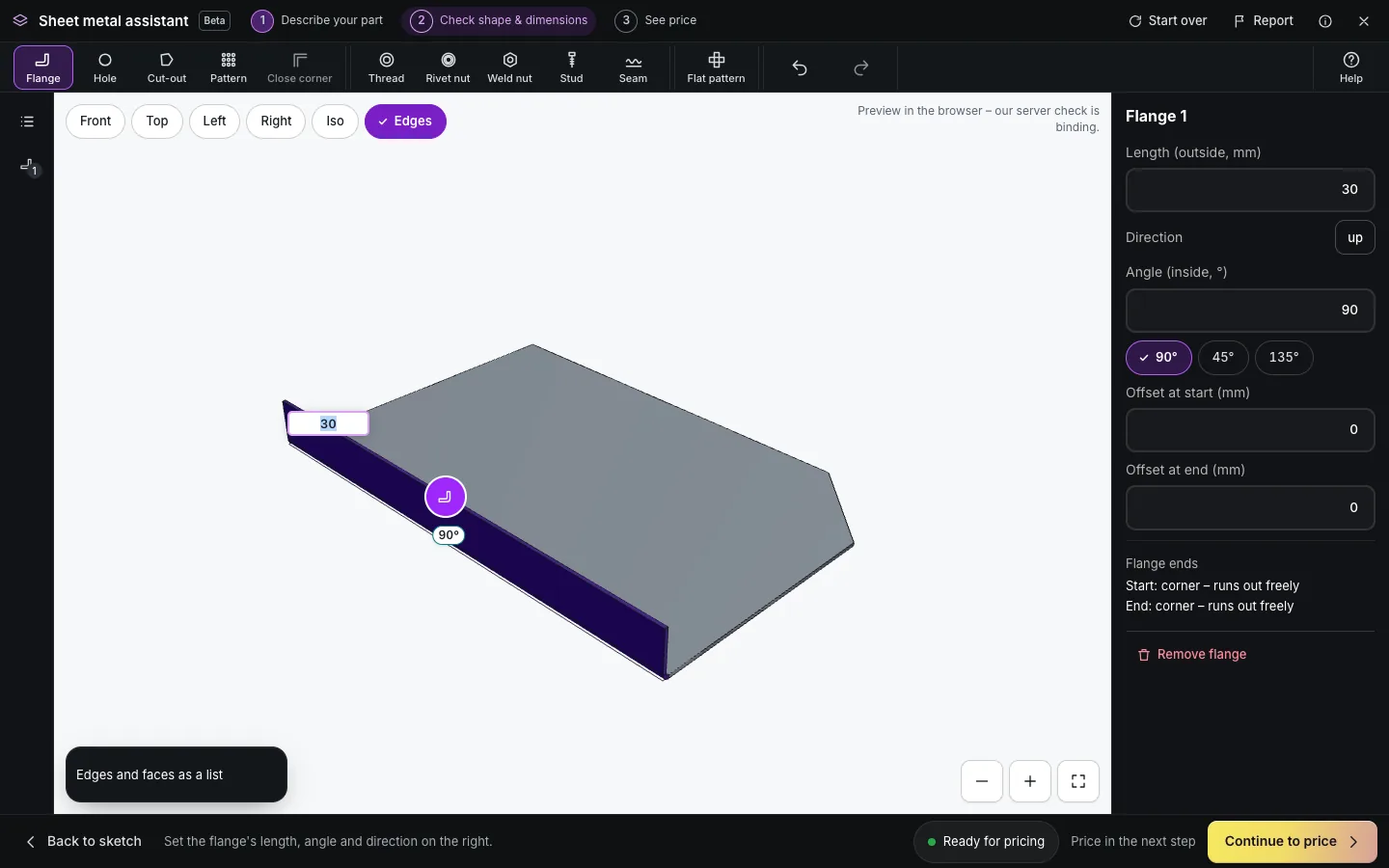Go Back to sketch
The width and height of the screenshot is (1389, 868).
(84, 841)
